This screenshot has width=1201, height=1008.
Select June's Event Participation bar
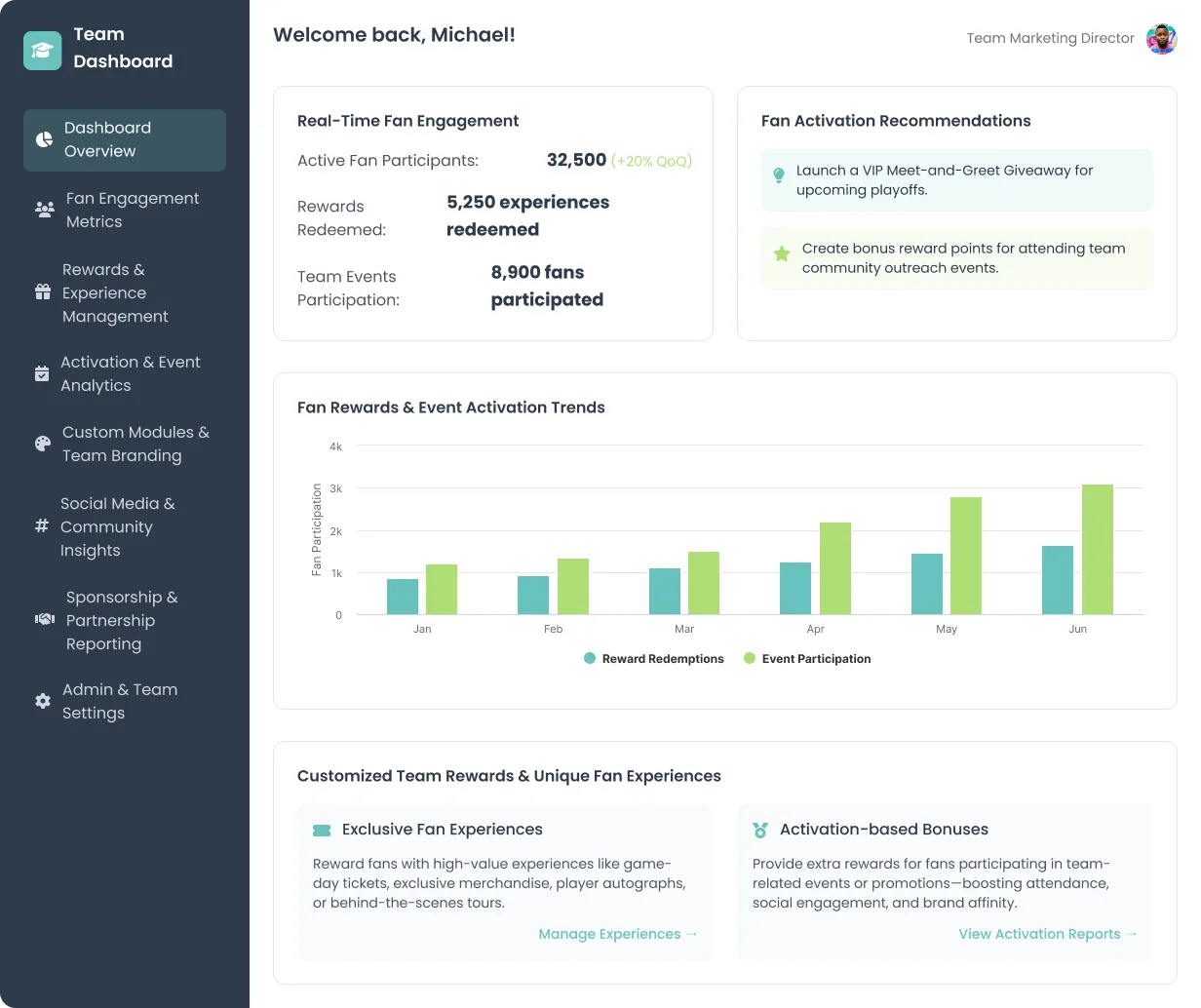point(1098,549)
